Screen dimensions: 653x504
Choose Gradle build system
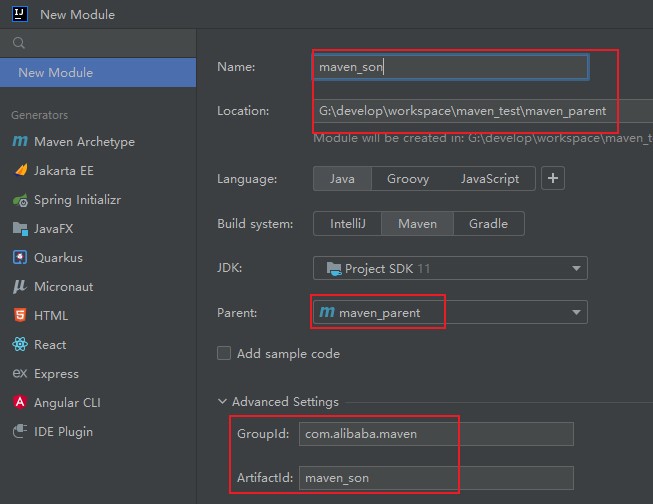pyautogui.click(x=488, y=224)
